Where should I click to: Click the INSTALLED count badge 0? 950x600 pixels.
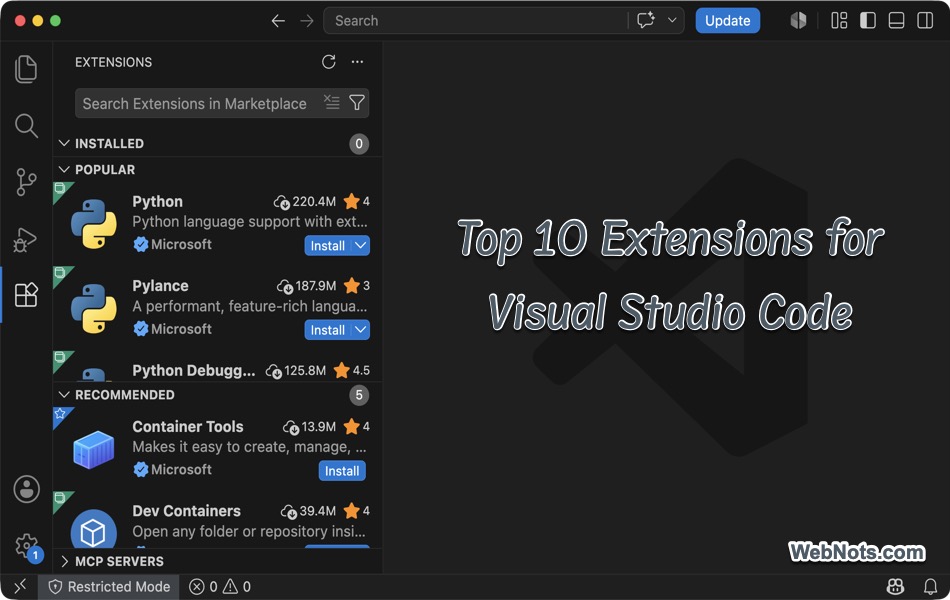pos(359,144)
